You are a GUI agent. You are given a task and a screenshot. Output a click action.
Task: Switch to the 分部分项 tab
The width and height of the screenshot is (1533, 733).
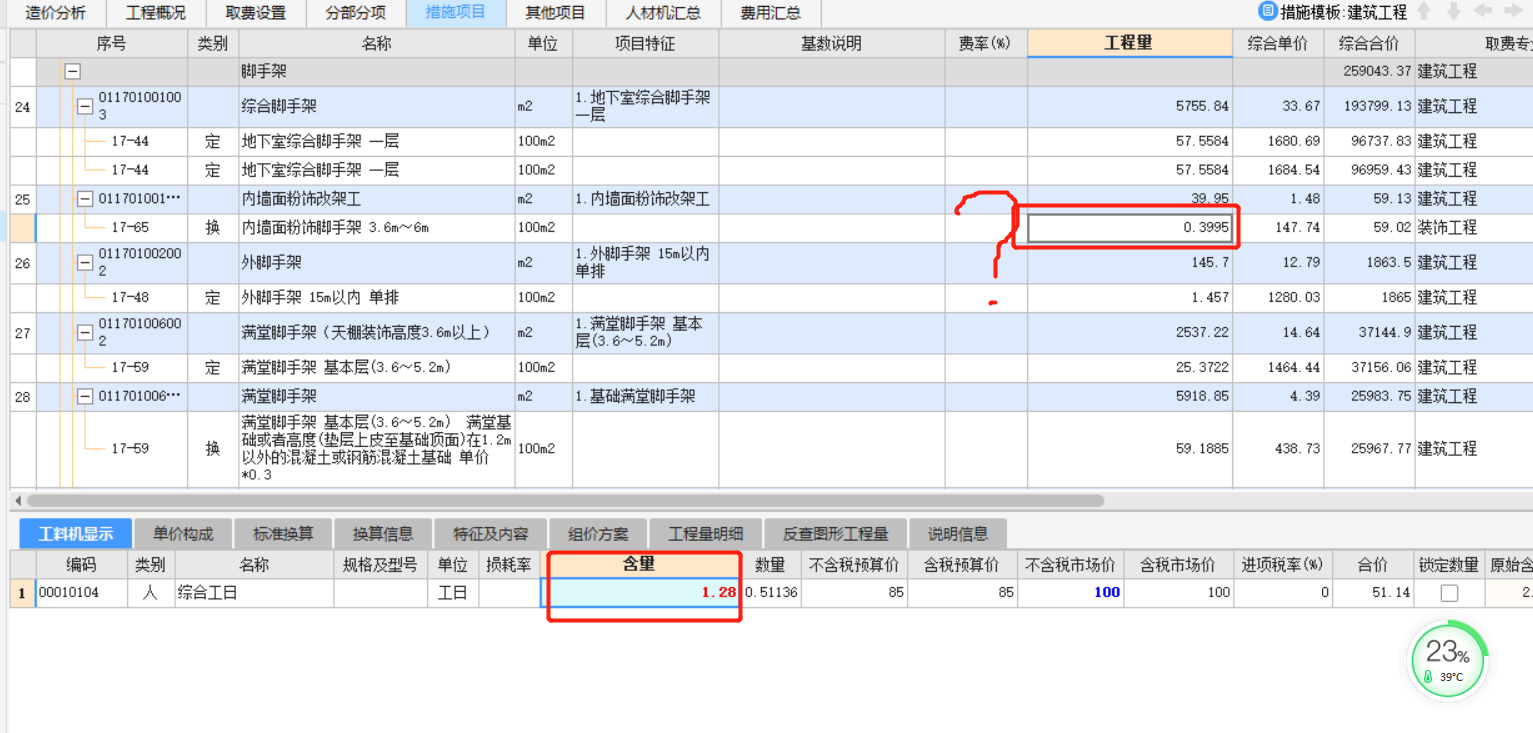pyautogui.click(x=356, y=13)
